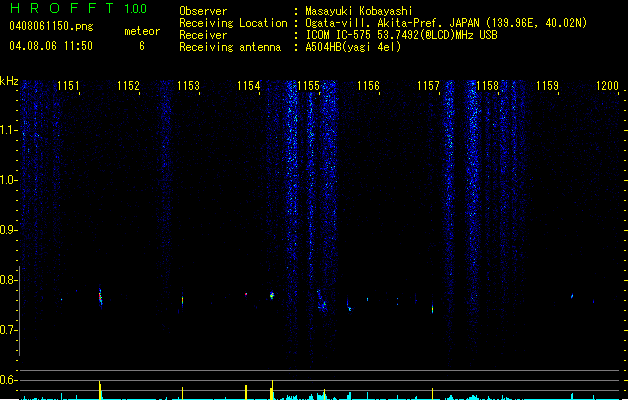Click observer name Masayuki Kobayashi

[x=359, y=11]
